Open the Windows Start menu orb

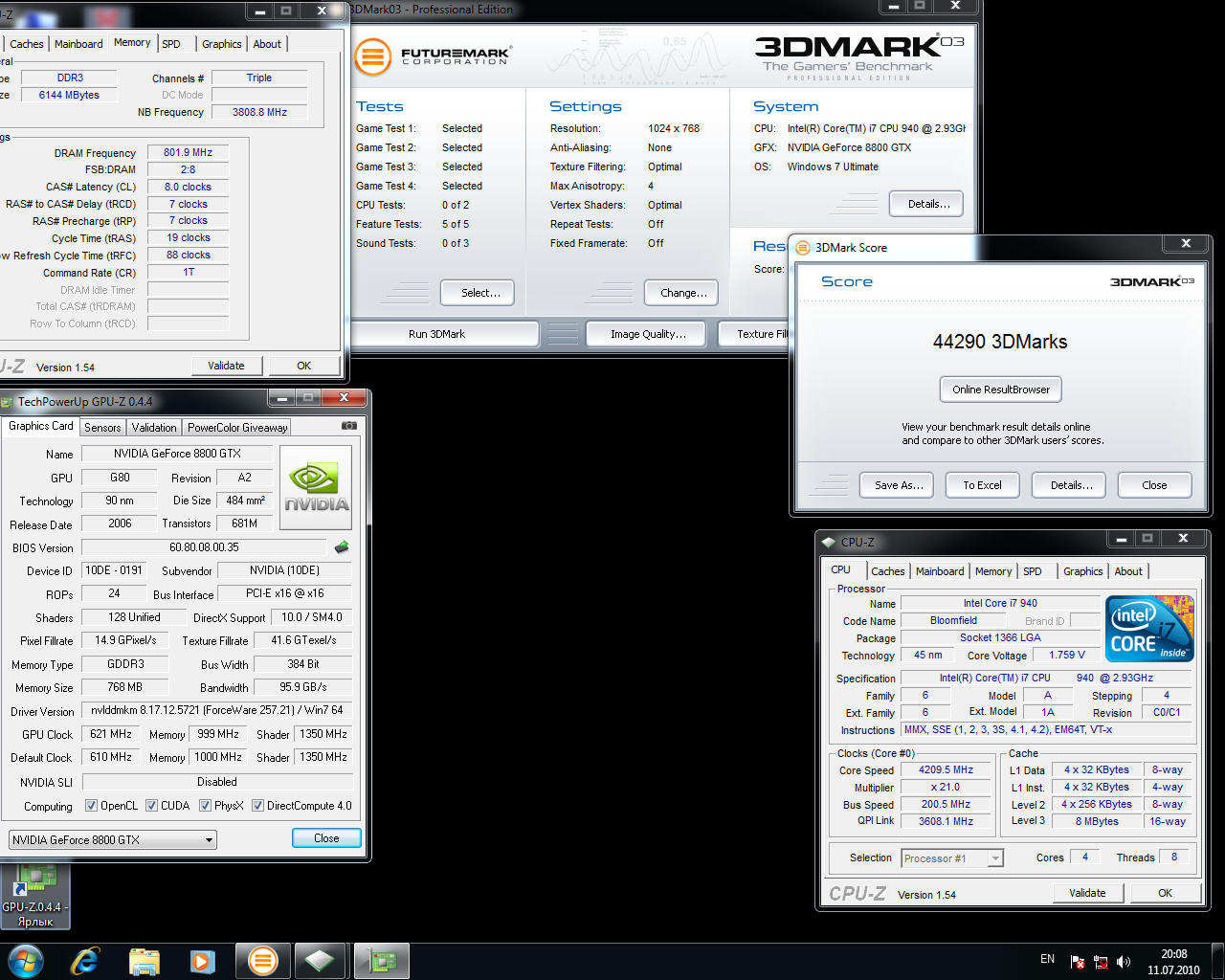coord(25,961)
